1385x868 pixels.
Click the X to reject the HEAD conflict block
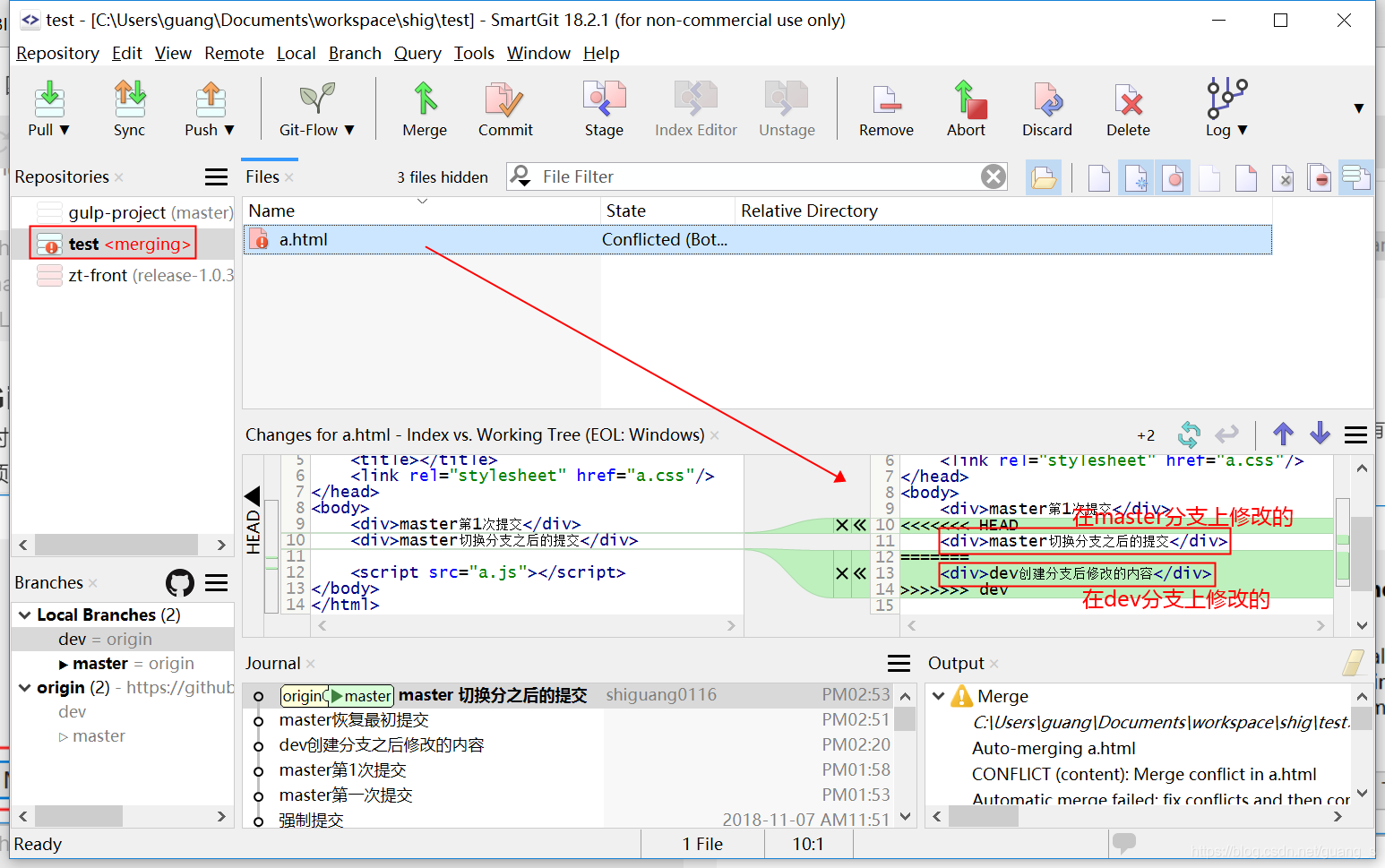pyautogui.click(x=842, y=525)
